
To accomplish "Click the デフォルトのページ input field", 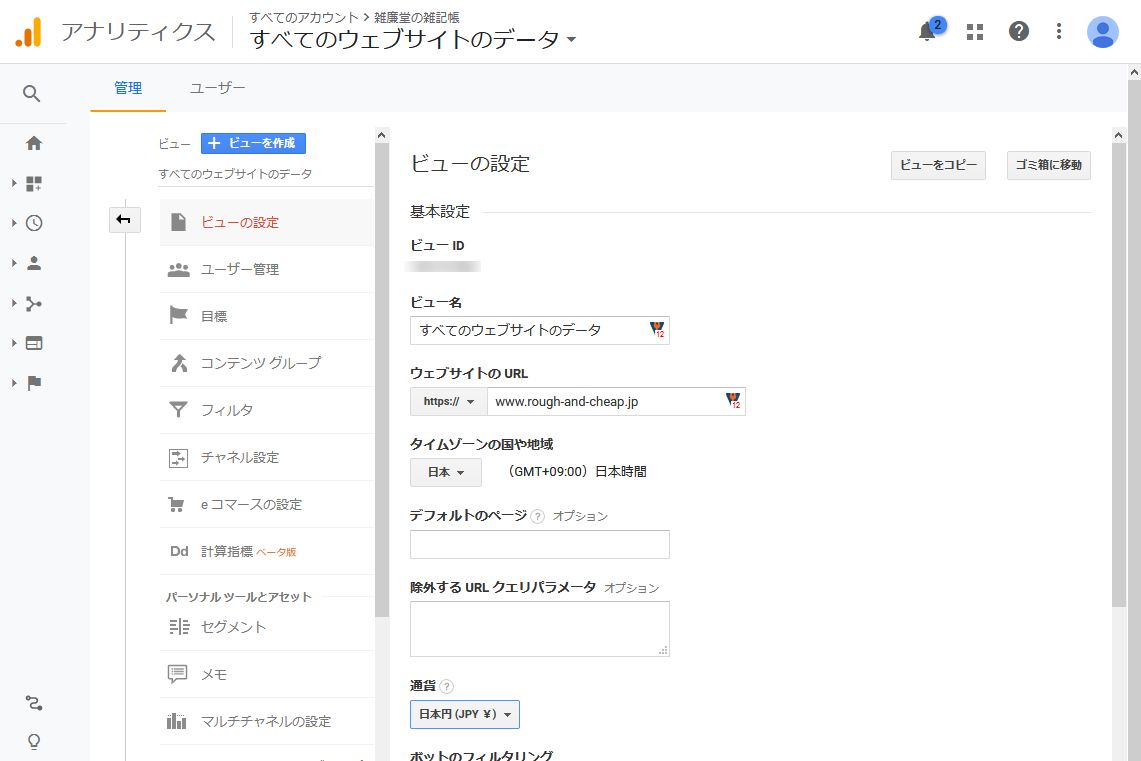I will pos(539,545).
